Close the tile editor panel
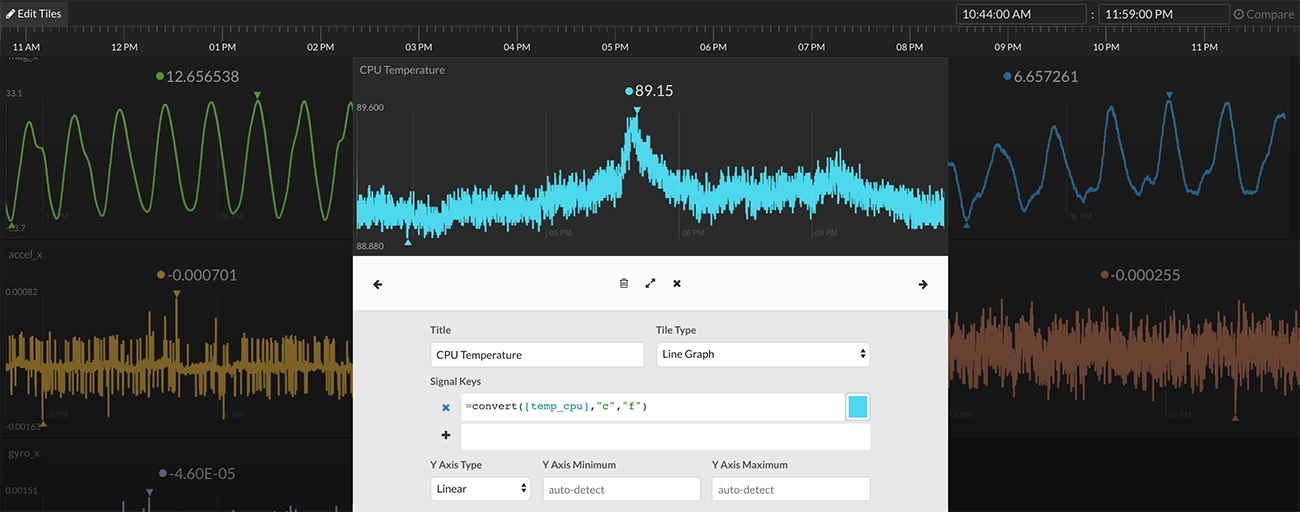This screenshot has height=512, width=1300. 677,284
